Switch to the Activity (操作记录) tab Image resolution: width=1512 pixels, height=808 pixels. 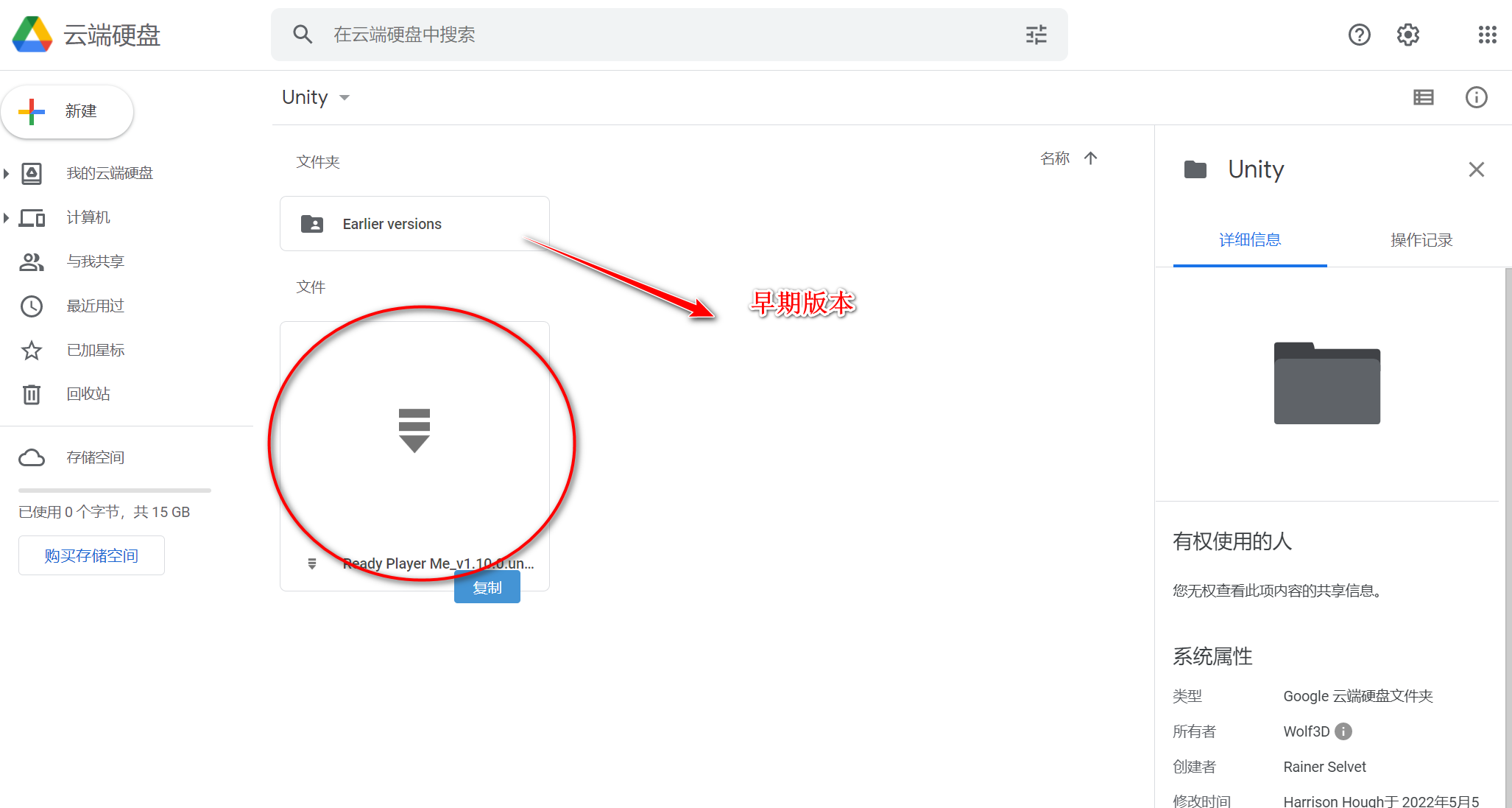point(1421,240)
